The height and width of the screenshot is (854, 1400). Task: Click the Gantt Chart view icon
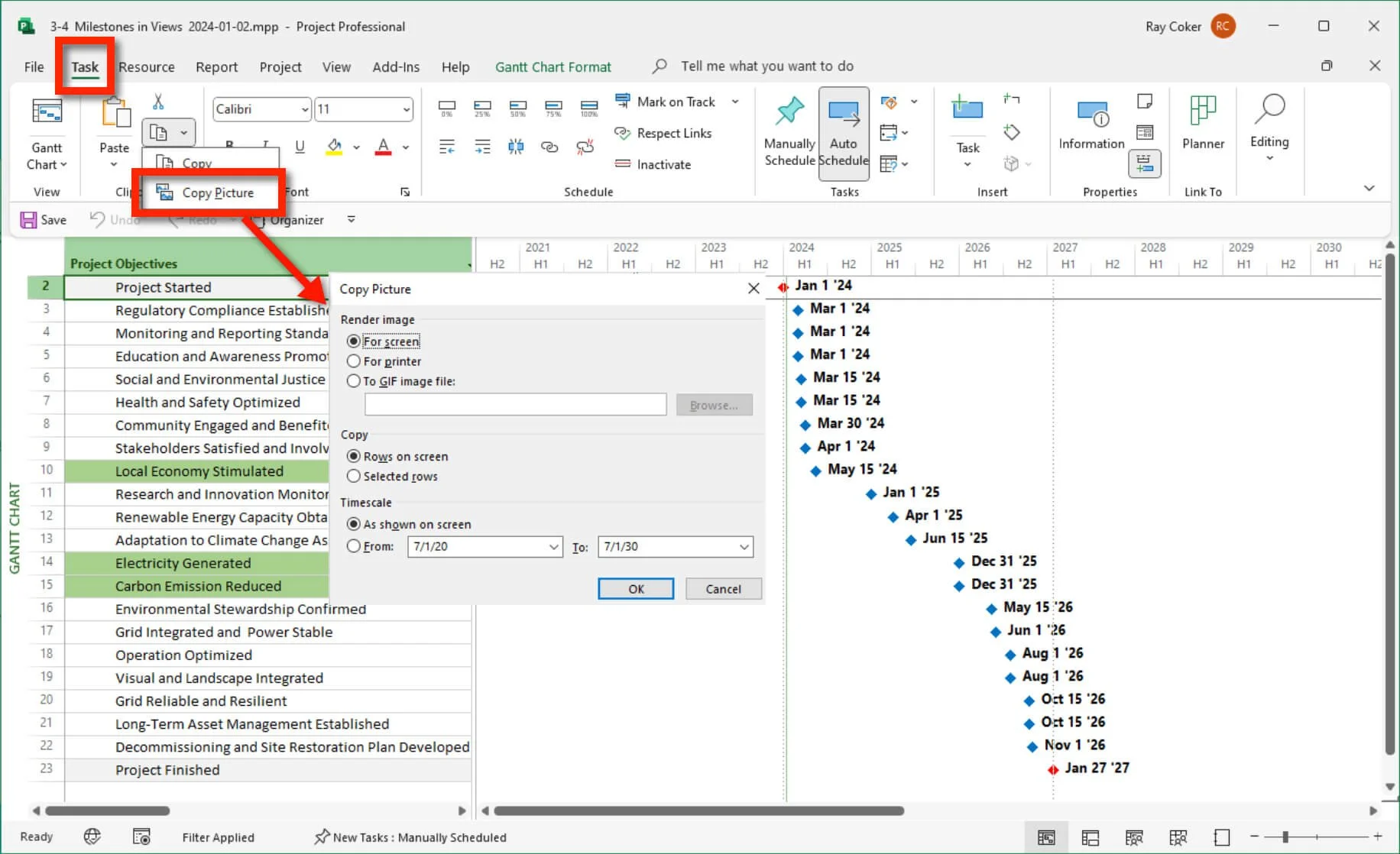pos(47,112)
